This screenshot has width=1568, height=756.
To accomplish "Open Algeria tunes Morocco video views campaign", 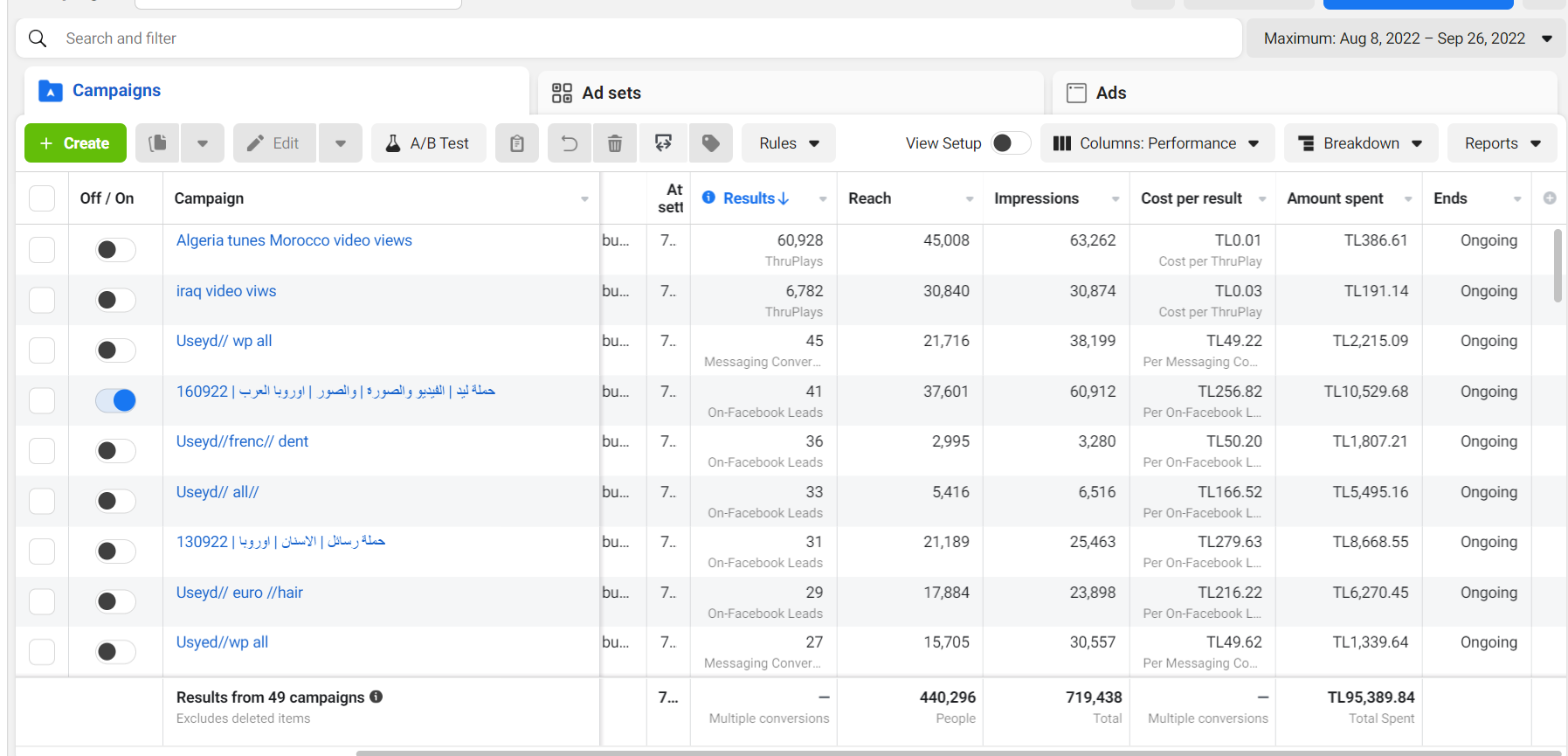I will [x=294, y=240].
